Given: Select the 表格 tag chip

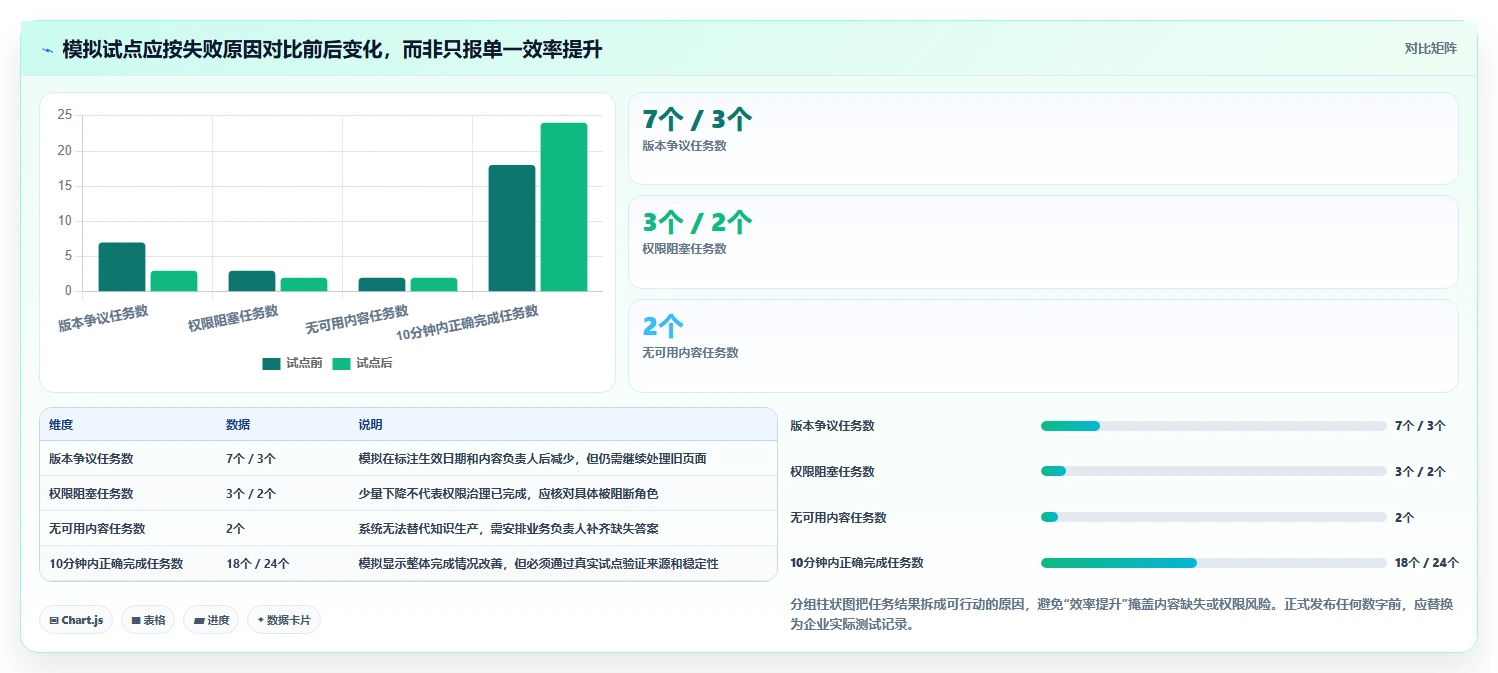Looking at the screenshot, I should 148,620.
